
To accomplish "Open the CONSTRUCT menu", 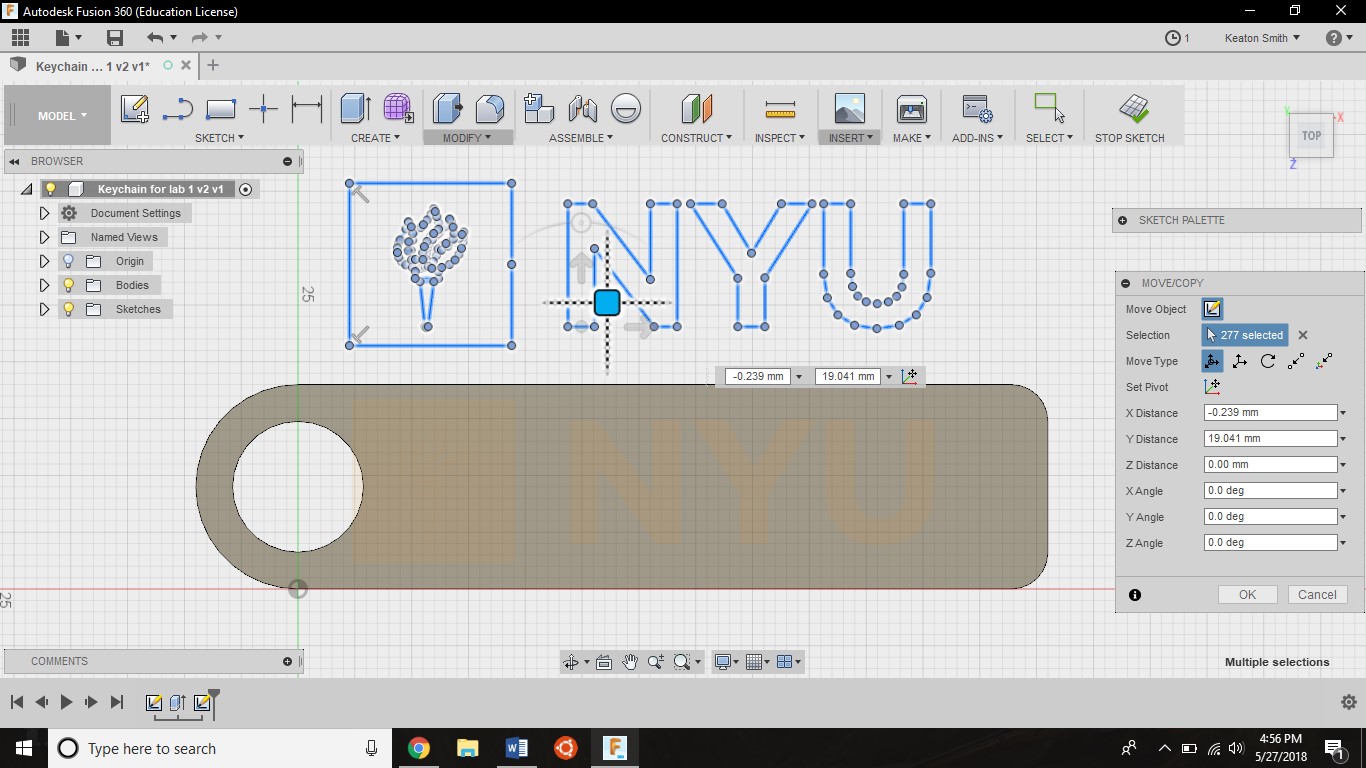I will [696, 138].
